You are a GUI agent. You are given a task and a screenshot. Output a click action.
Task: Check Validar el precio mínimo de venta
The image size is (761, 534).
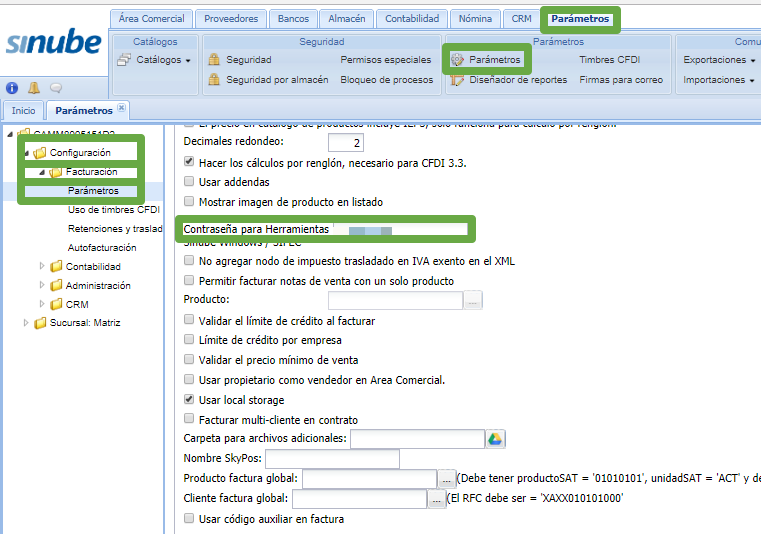coord(190,360)
